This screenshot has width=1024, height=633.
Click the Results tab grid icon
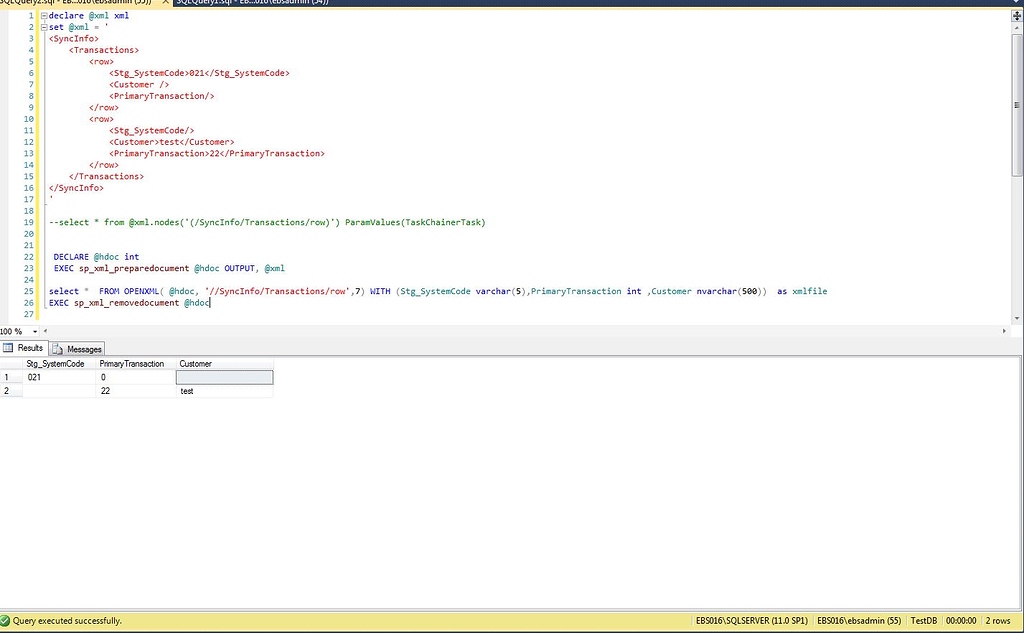[8, 348]
